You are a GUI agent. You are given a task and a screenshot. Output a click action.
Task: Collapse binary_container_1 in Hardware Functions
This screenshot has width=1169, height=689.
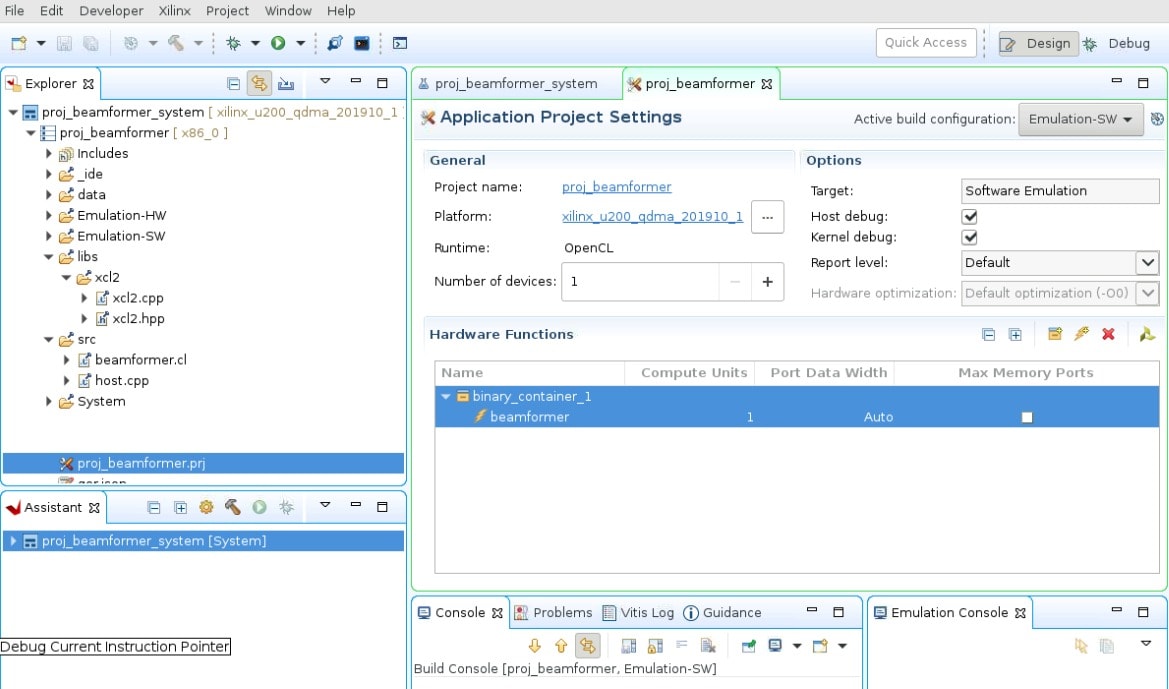coord(446,396)
